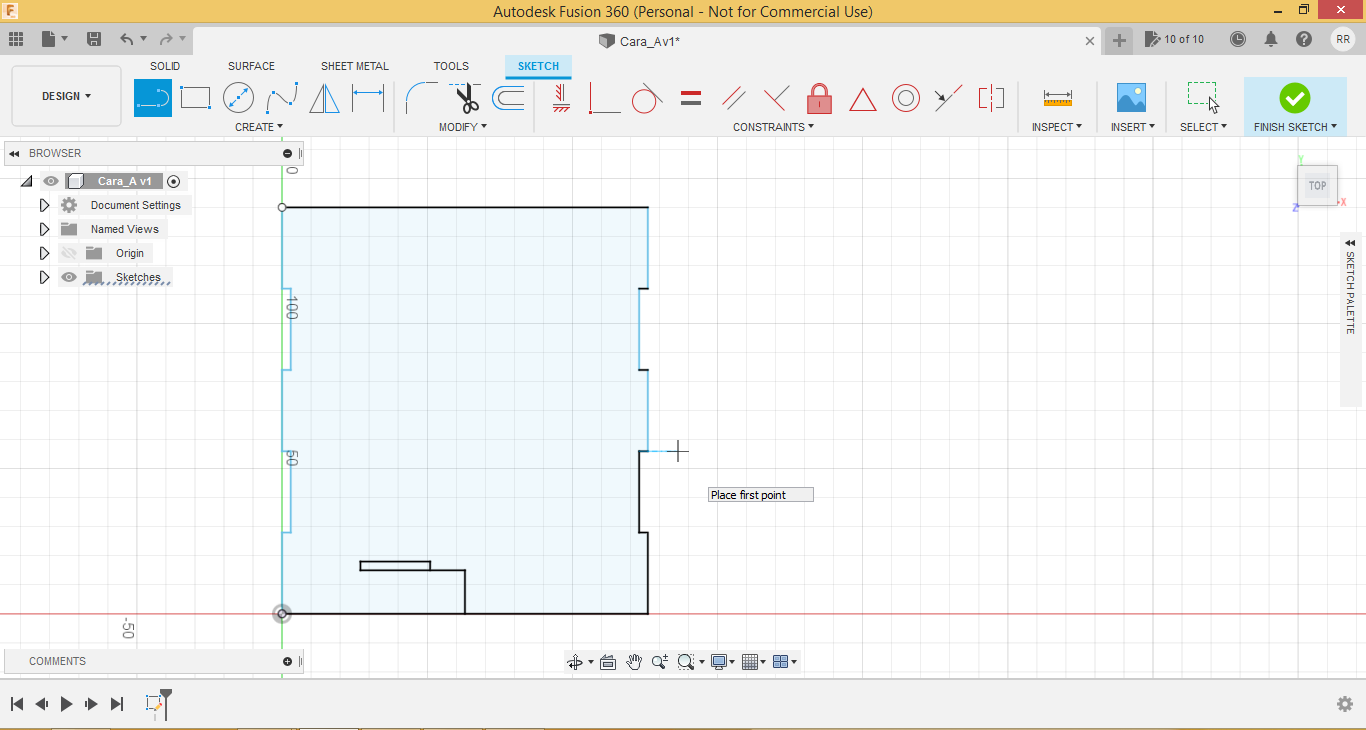Open a new design tab with plus
Image resolution: width=1366 pixels, height=730 pixels.
click(1119, 40)
